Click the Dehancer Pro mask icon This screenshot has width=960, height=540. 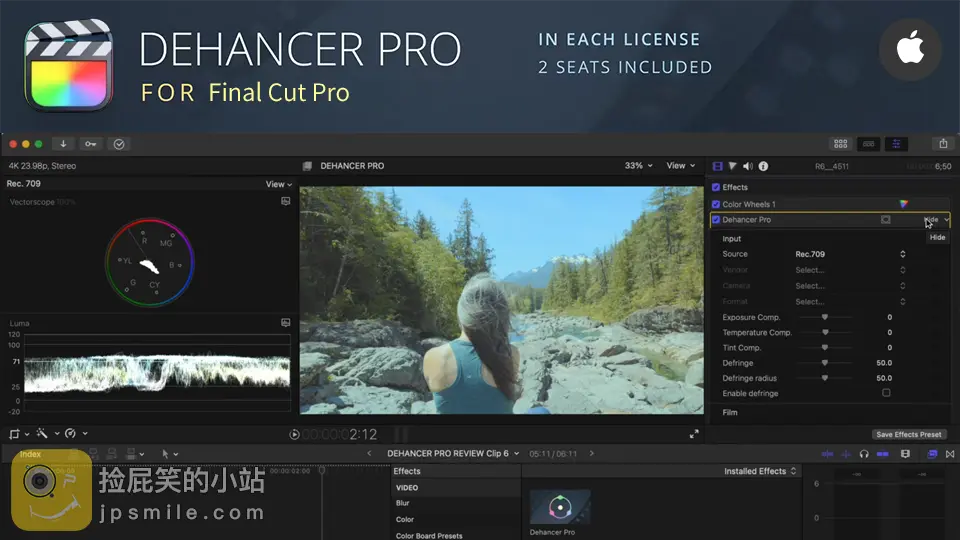[885, 219]
